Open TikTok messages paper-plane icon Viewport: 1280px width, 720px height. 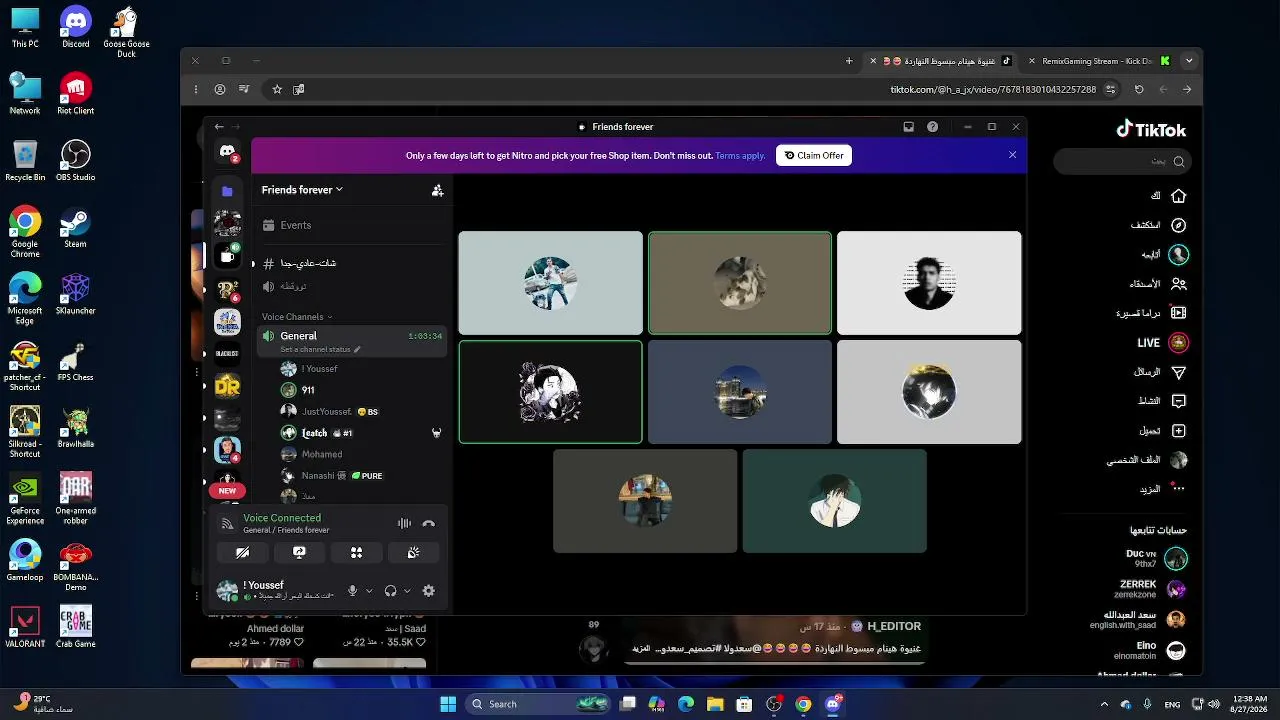(x=1179, y=372)
